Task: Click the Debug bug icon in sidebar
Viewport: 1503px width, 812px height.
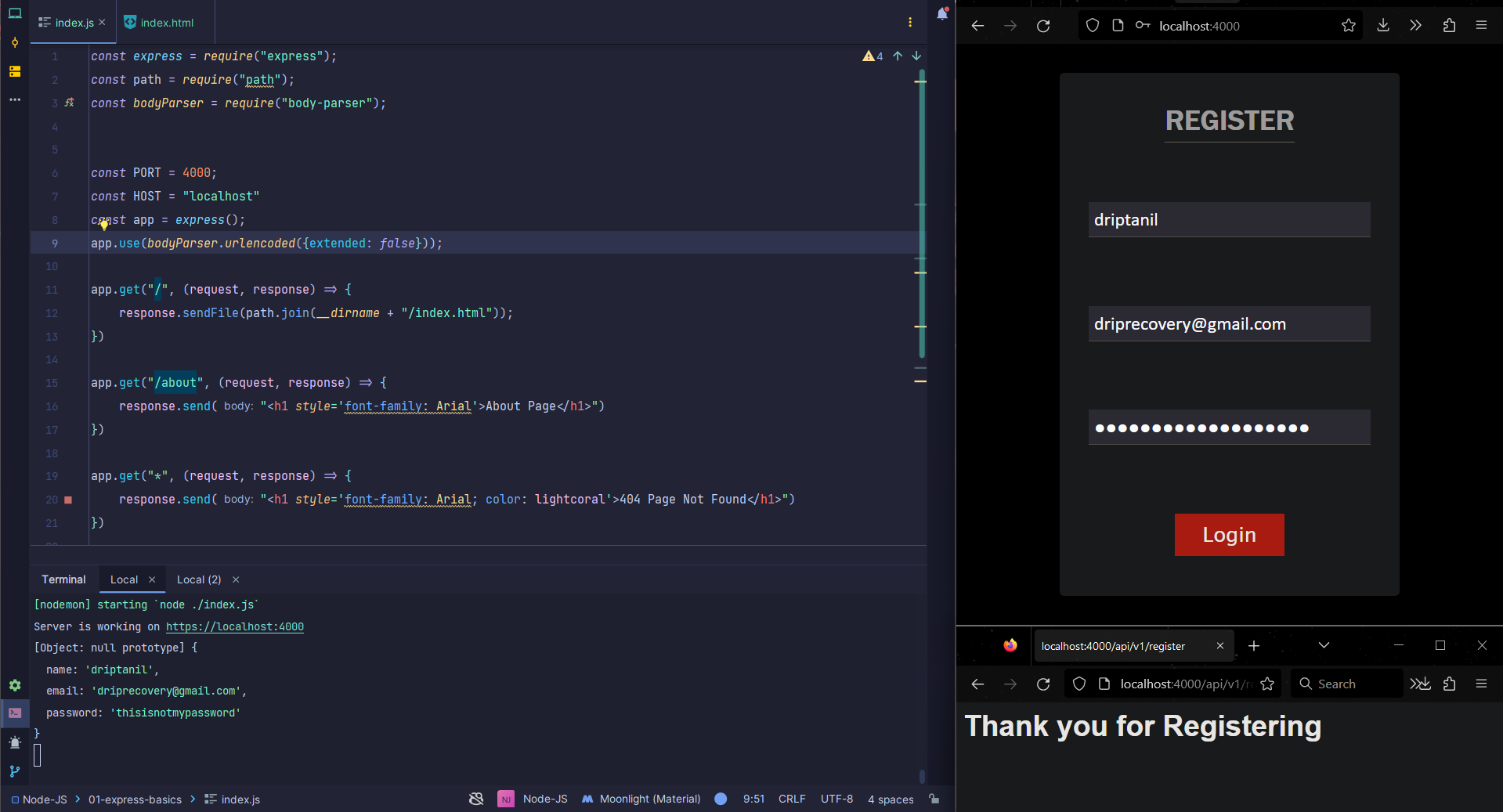Action: 15,742
